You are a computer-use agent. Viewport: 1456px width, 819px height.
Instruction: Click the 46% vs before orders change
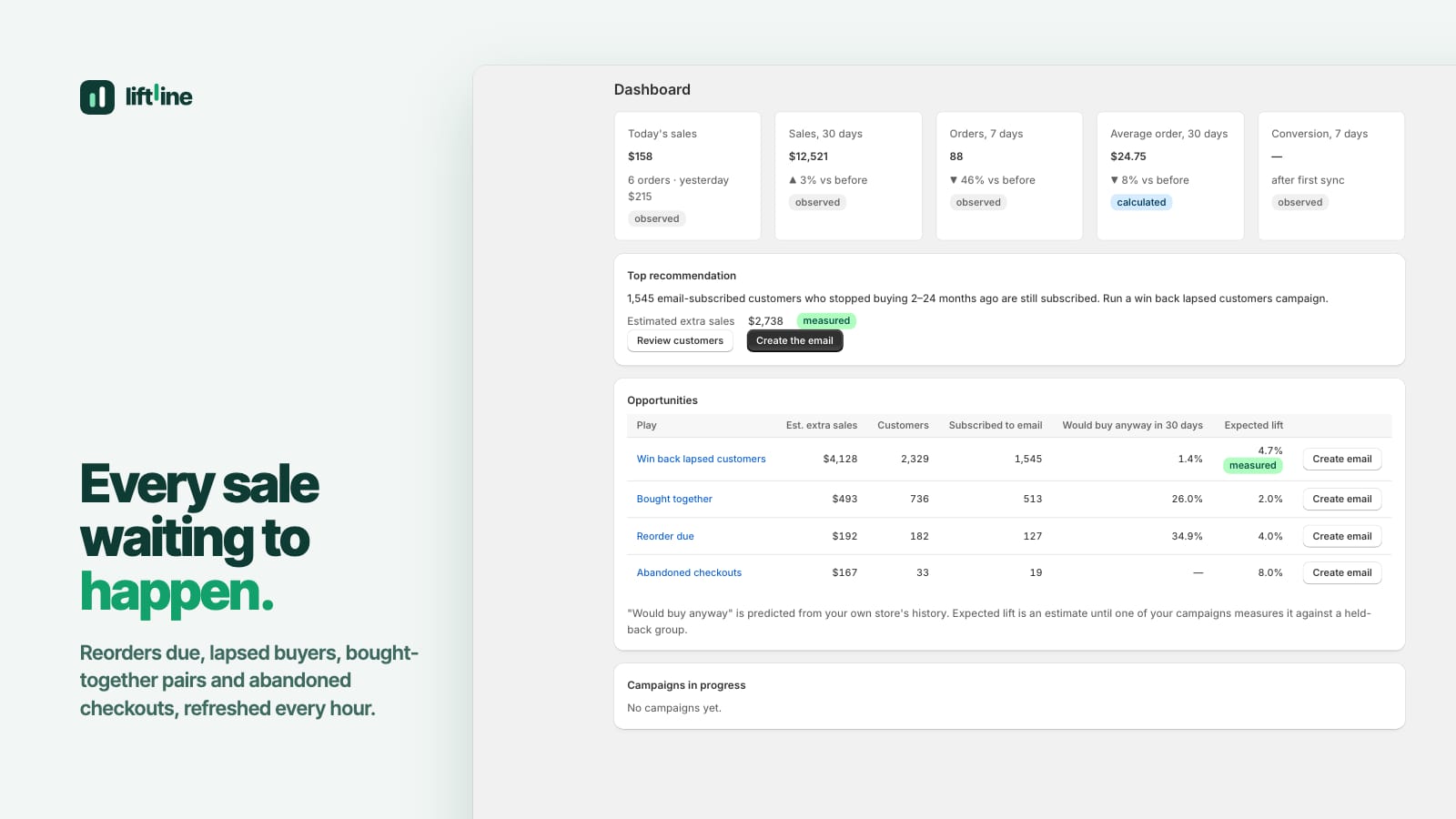(992, 180)
